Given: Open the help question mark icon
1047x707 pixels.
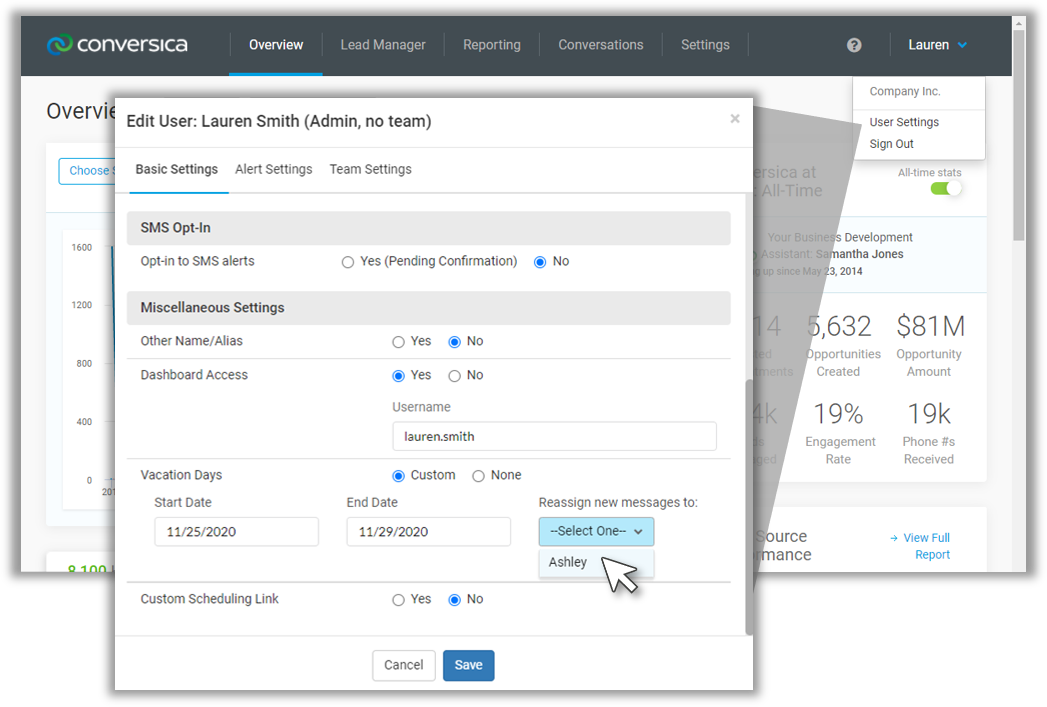Looking at the screenshot, I should (x=853, y=45).
